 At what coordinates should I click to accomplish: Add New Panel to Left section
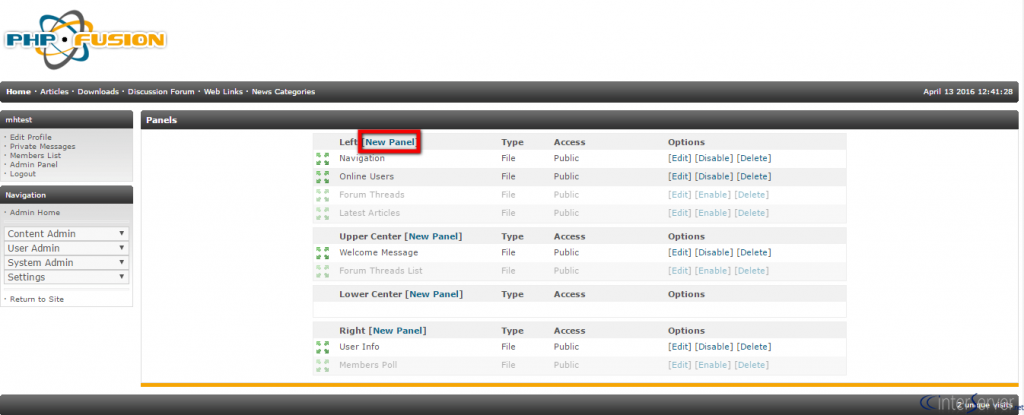[x=390, y=142]
